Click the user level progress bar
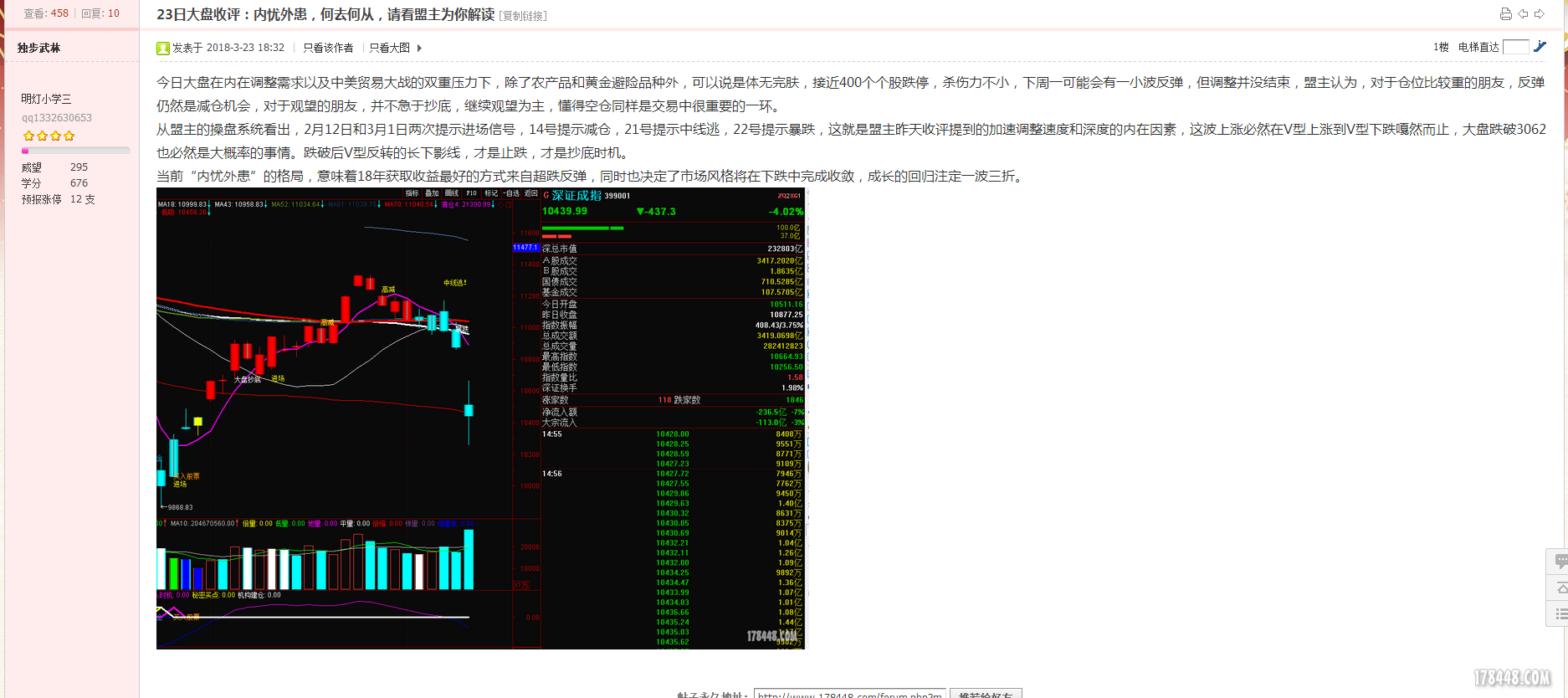The image size is (1568, 698). (75, 151)
